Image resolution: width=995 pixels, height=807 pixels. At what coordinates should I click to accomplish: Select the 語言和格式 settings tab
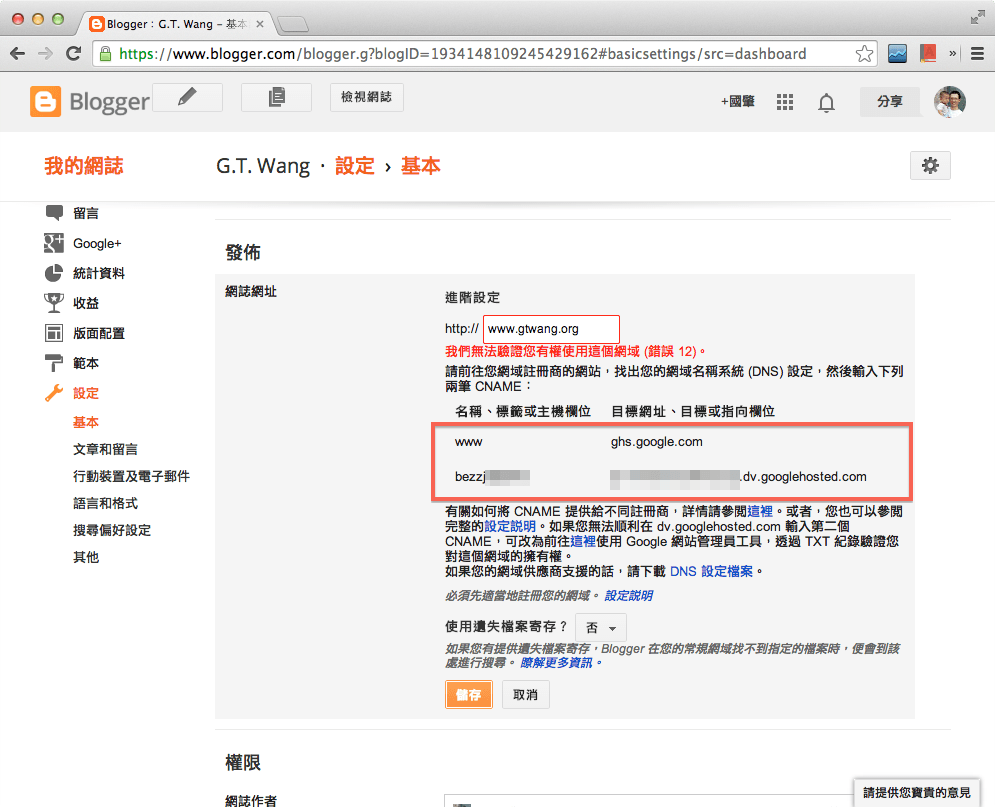click(104, 503)
